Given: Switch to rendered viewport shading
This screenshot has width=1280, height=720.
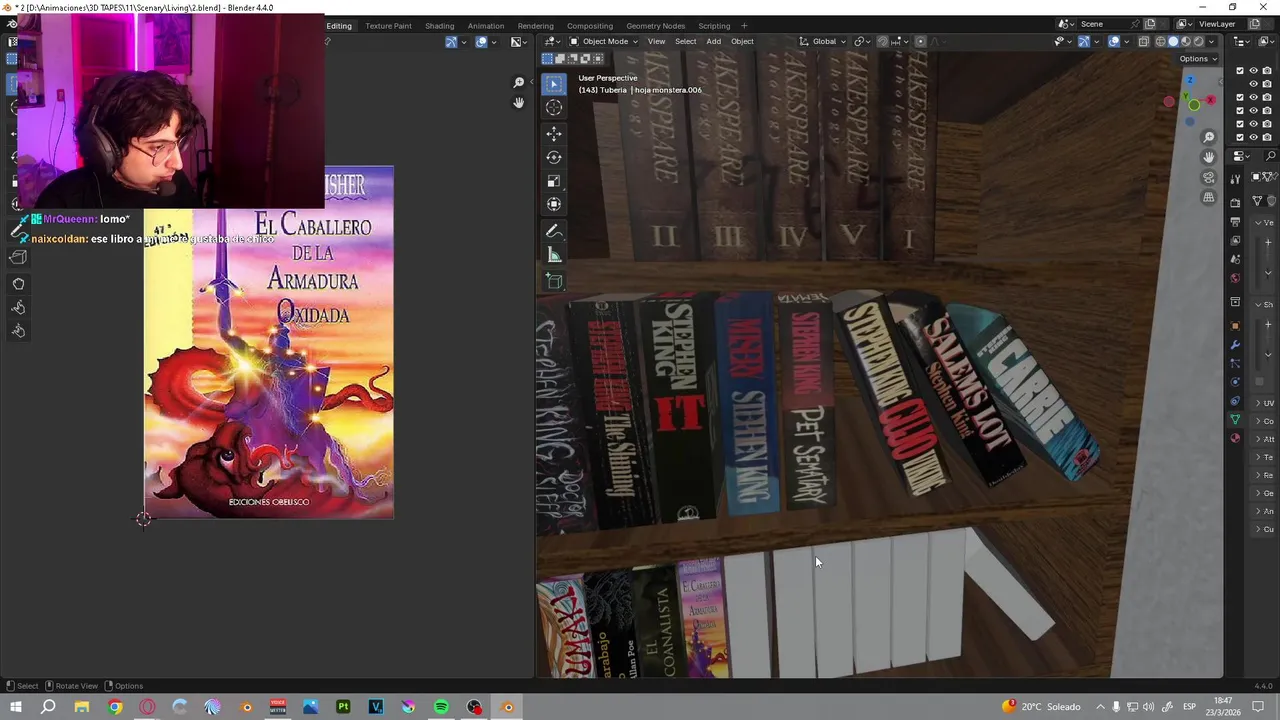Looking at the screenshot, I should pos(1199,41).
